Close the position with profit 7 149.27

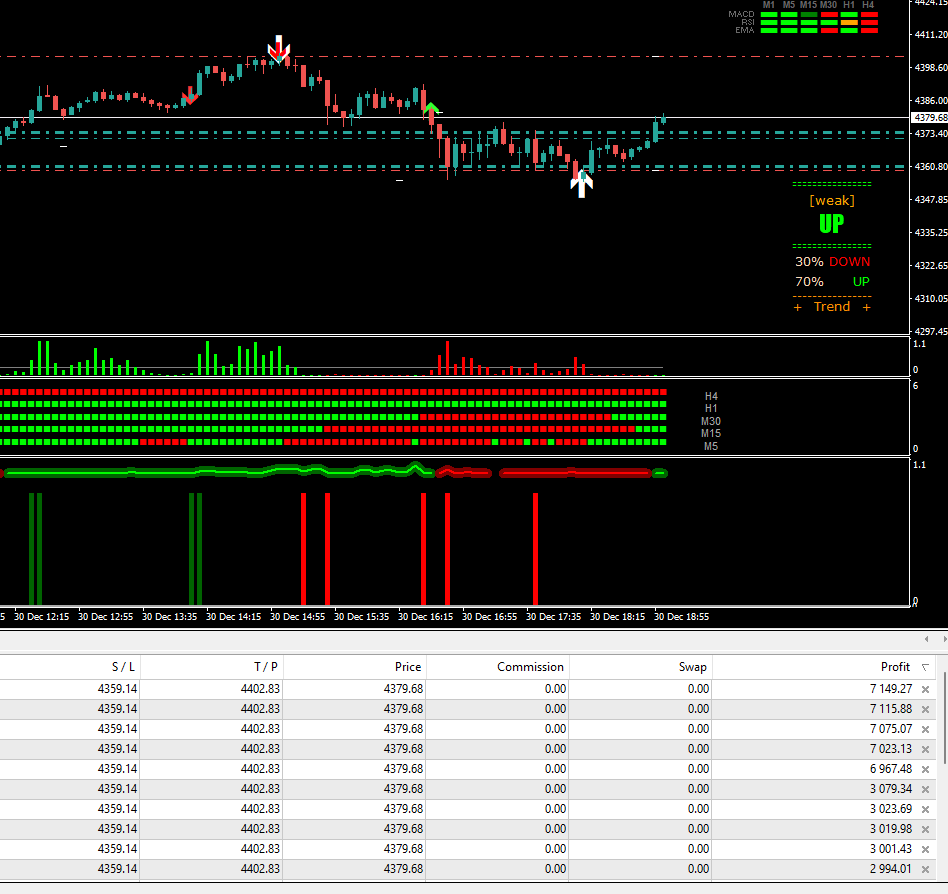click(x=925, y=689)
